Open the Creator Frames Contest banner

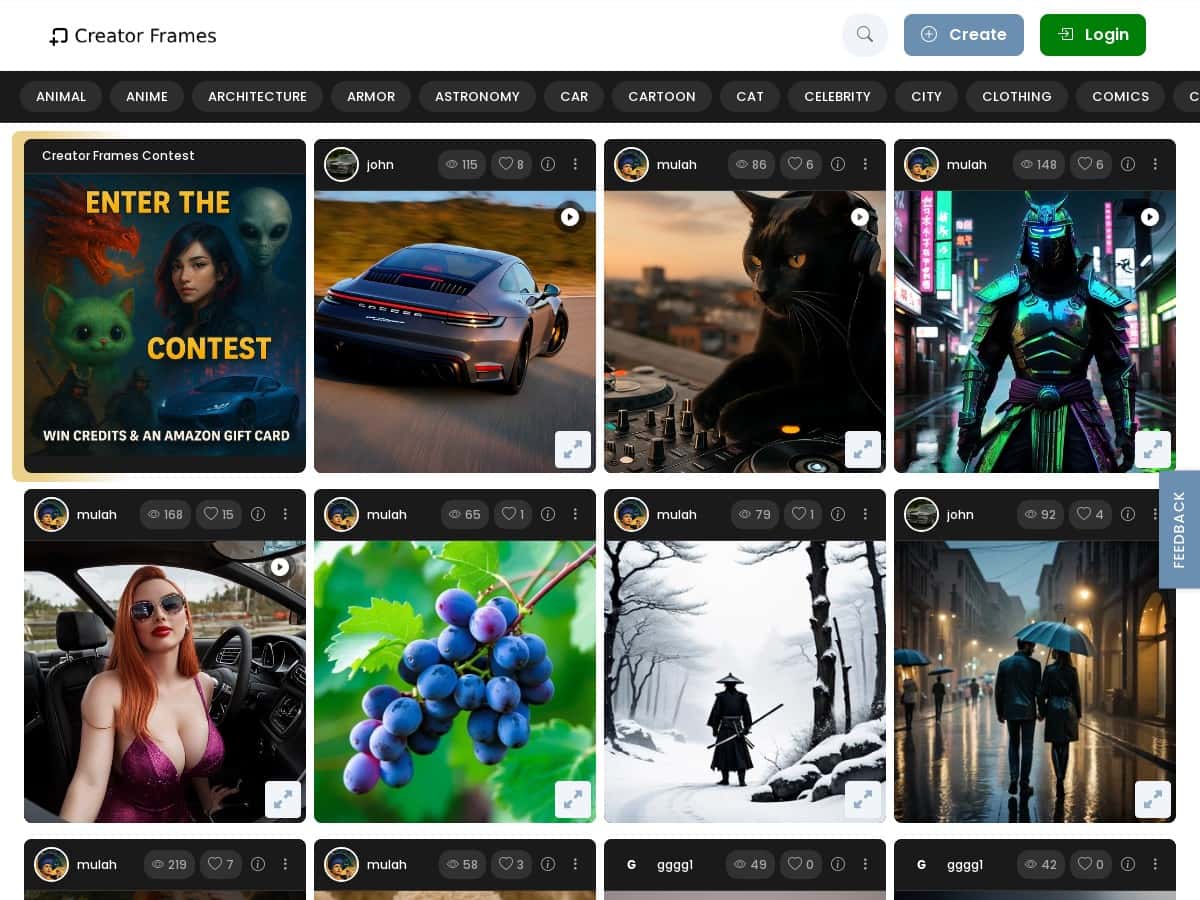click(165, 307)
